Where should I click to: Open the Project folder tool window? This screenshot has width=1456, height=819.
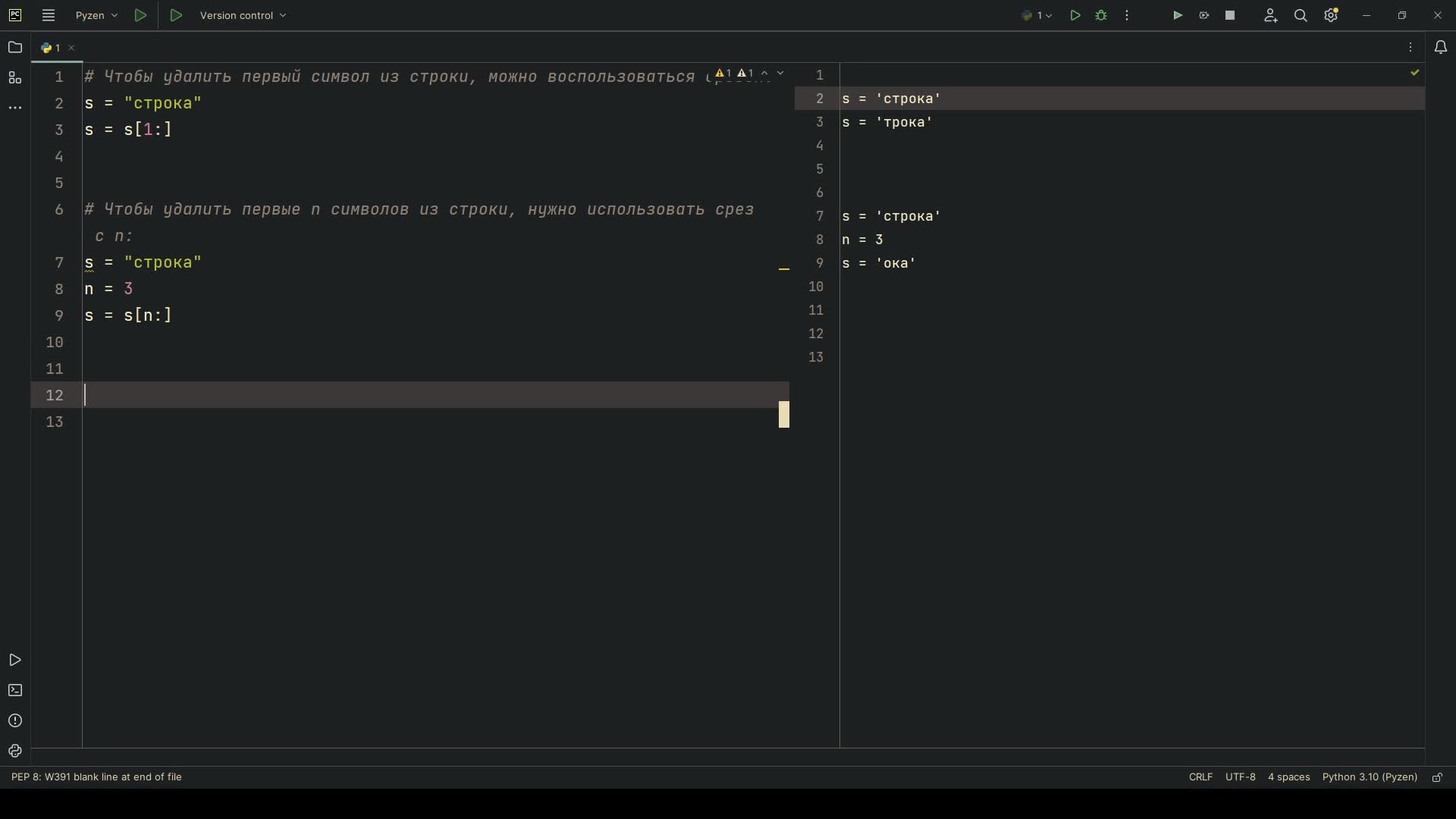[x=15, y=47]
